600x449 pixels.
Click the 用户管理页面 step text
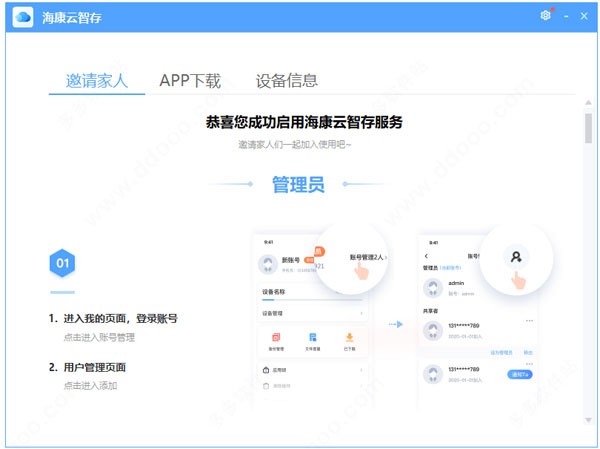point(95,367)
